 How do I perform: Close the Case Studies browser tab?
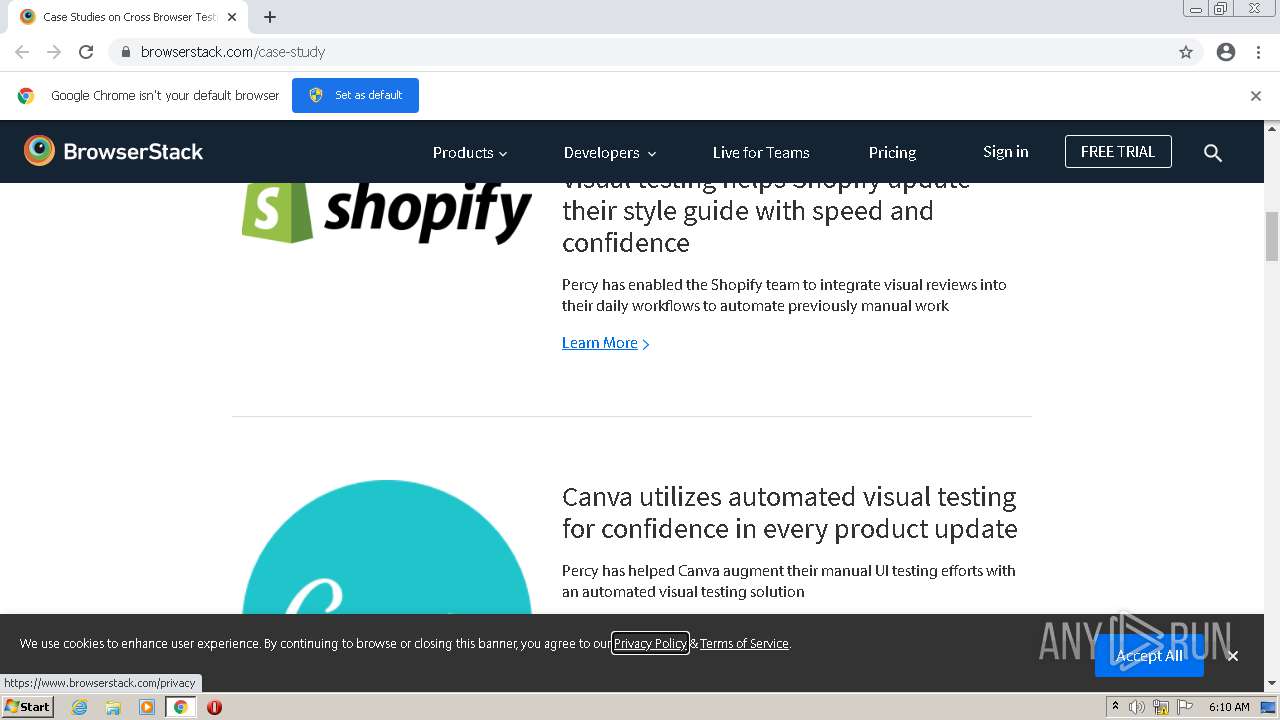[x=232, y=17]
